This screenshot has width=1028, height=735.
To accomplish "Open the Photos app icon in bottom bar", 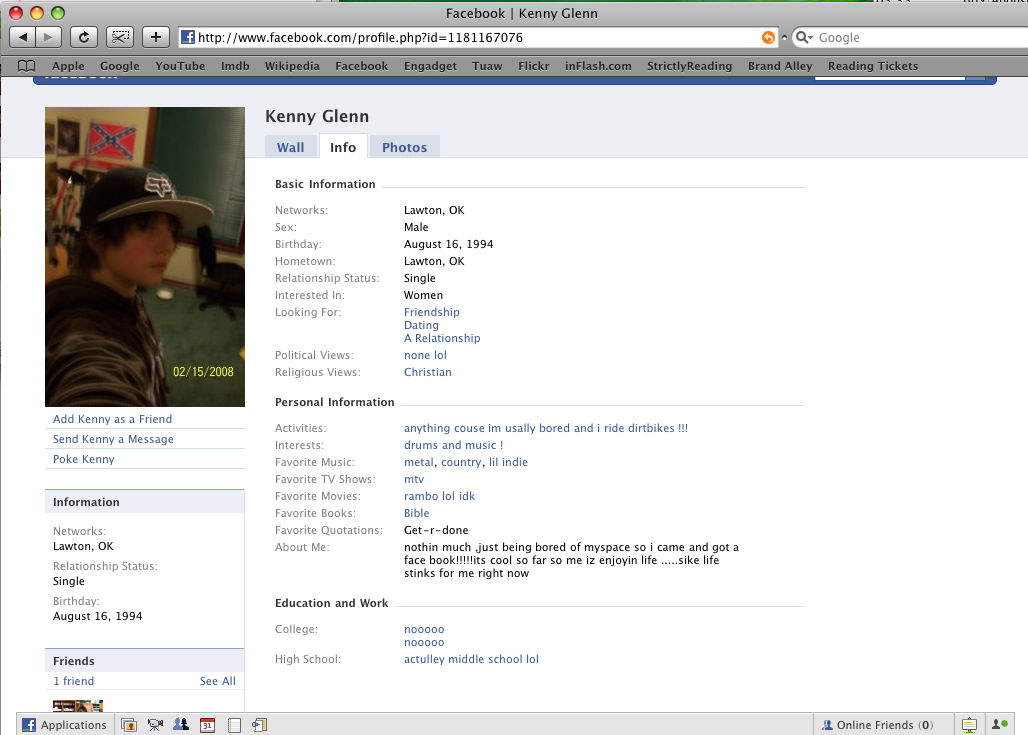I will pyautogui.click(x=129, y=725).
